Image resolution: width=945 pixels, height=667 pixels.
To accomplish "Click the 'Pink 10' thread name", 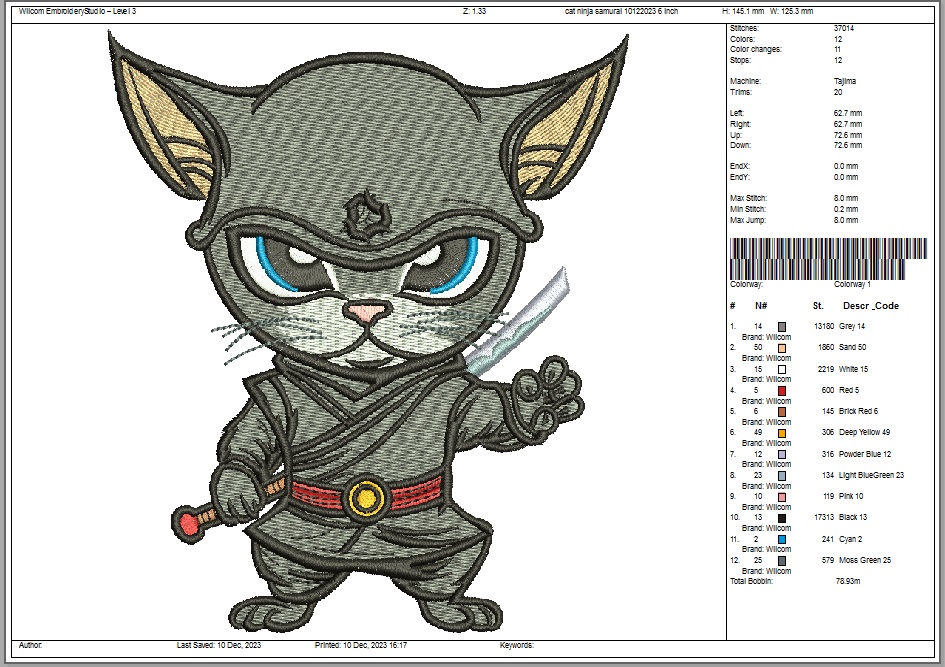I will [x=851, y=496].
